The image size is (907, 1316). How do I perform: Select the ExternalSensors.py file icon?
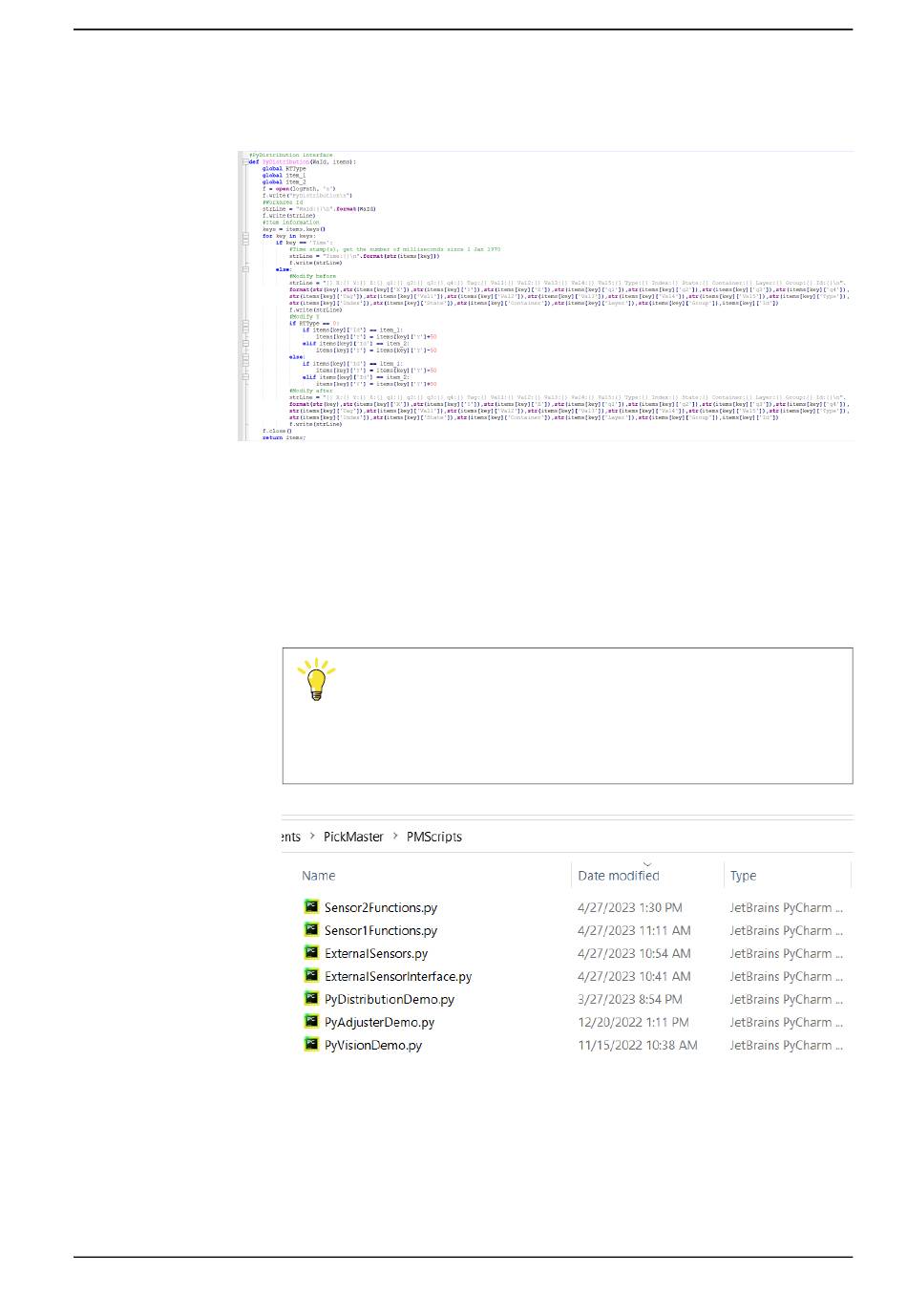point(310,953)
